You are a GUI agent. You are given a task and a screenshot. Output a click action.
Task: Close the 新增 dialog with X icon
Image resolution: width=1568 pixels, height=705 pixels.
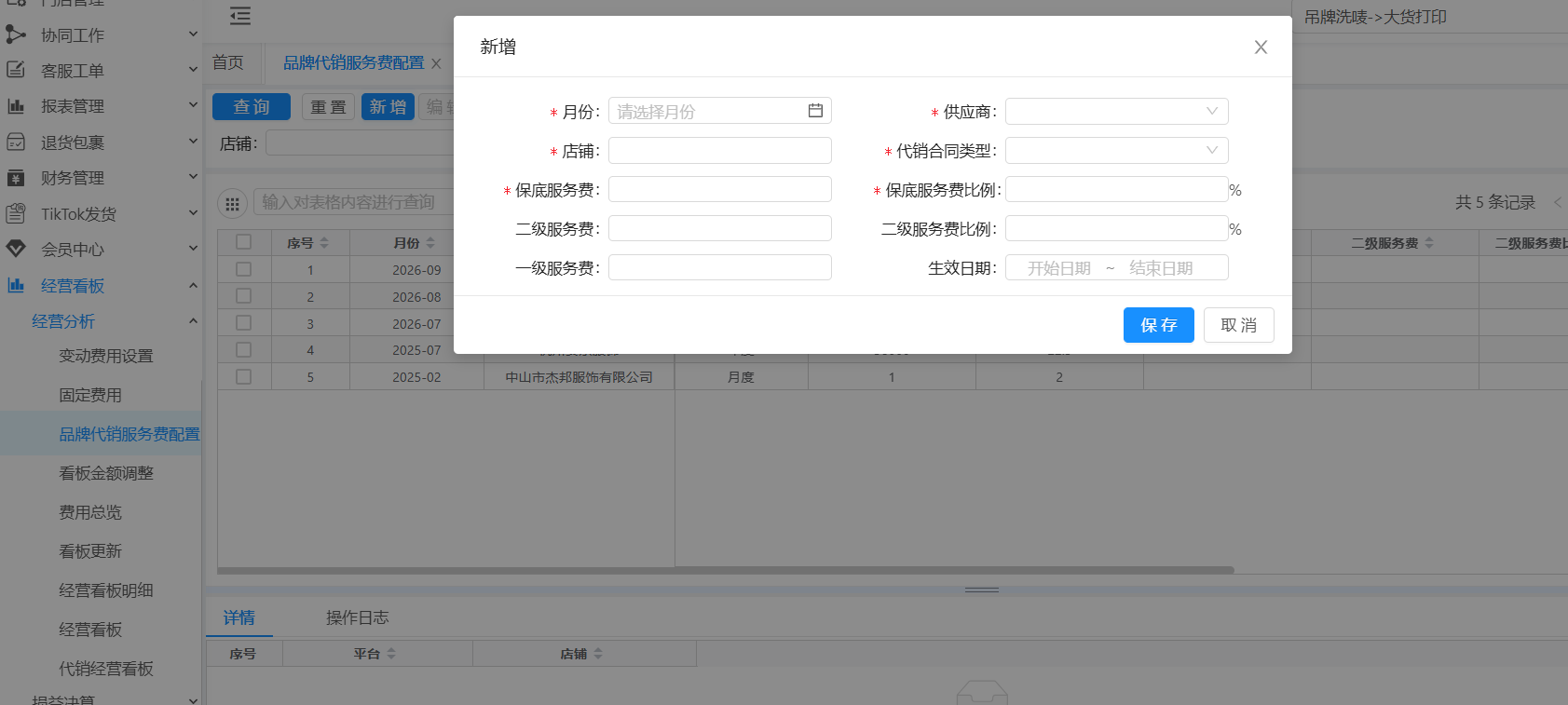(x=1261, y=47)
